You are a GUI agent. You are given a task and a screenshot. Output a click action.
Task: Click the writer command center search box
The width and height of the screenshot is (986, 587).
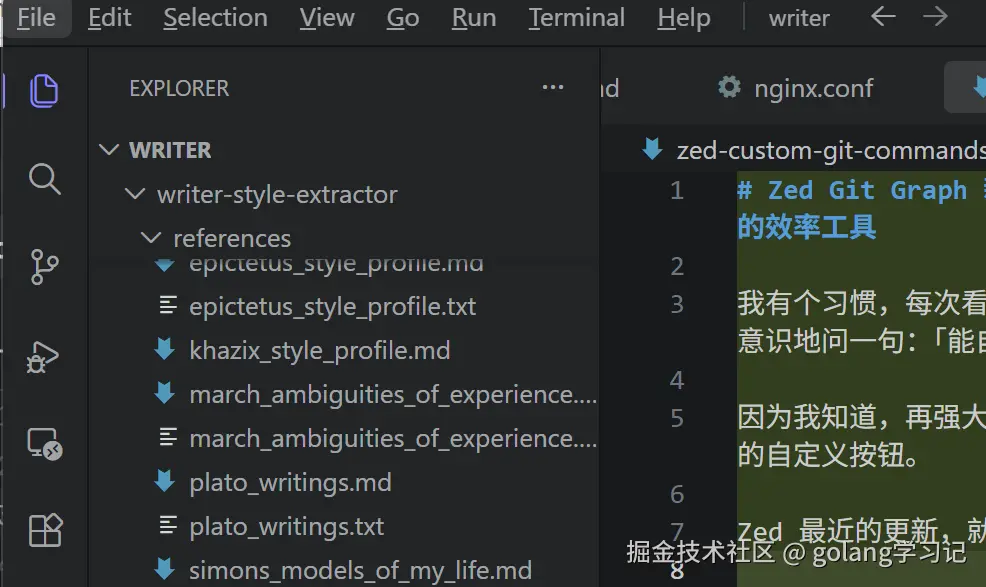point(799,18)
